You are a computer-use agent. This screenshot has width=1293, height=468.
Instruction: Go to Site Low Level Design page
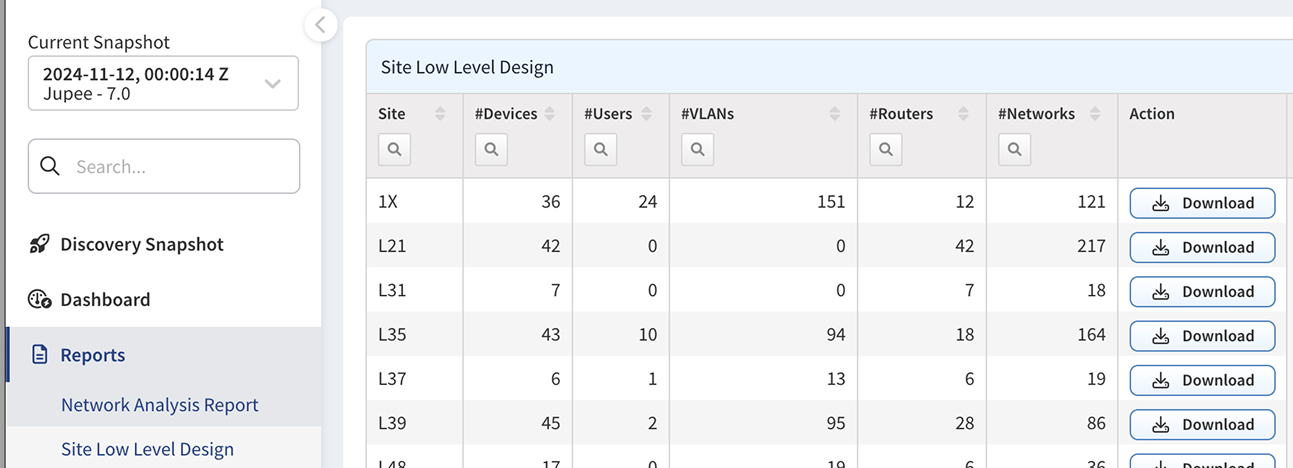coord(147,449)
